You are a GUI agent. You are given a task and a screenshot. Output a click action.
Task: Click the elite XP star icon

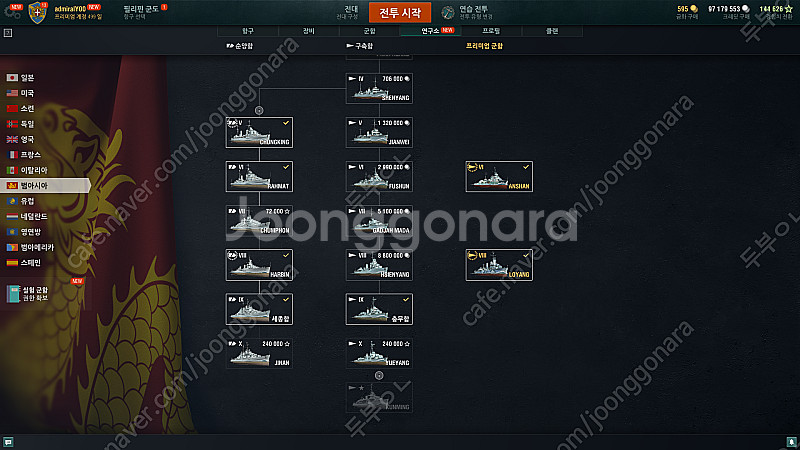788,9
